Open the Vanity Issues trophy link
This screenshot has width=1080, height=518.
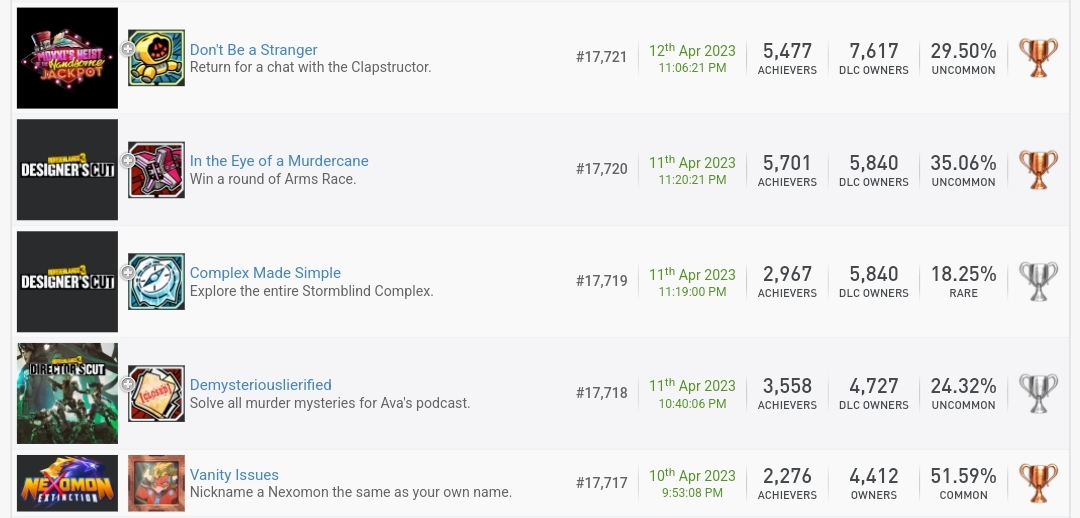[234, 475]
